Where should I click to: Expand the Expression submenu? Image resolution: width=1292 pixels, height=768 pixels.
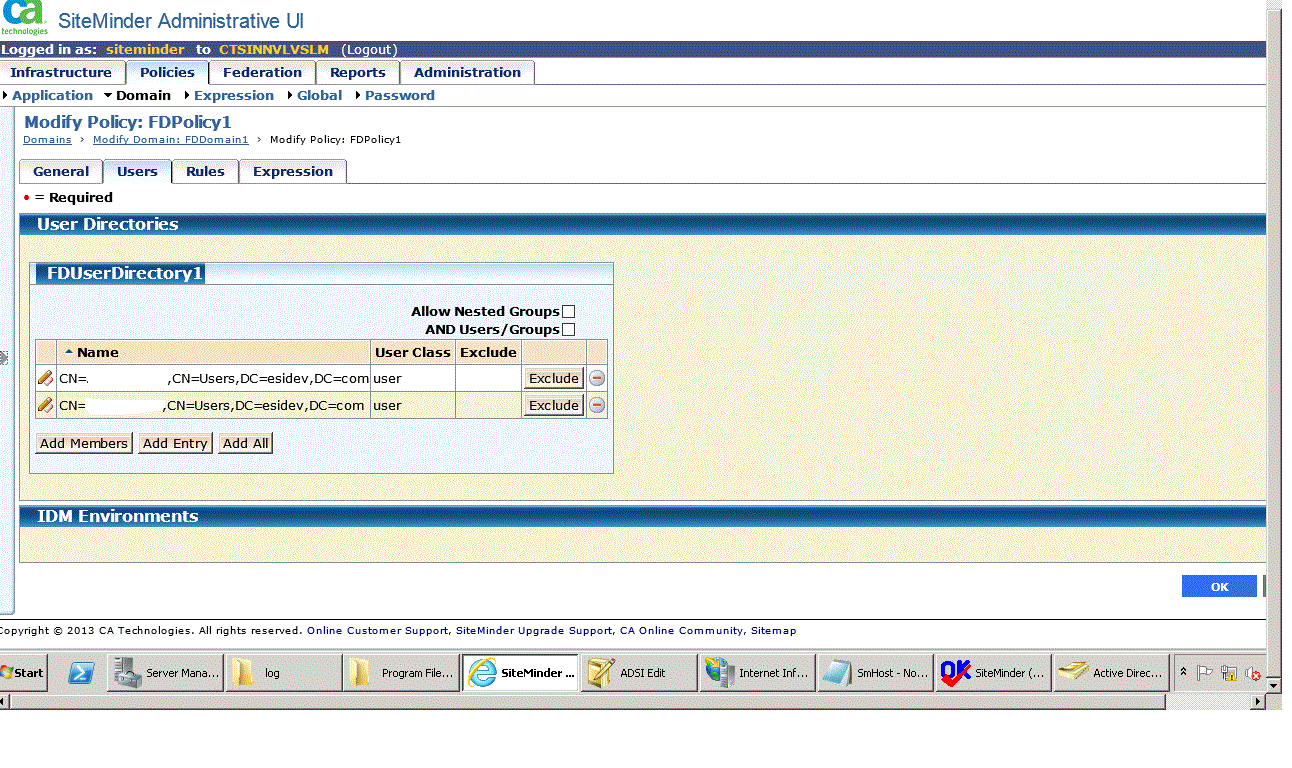coord(229,96)
